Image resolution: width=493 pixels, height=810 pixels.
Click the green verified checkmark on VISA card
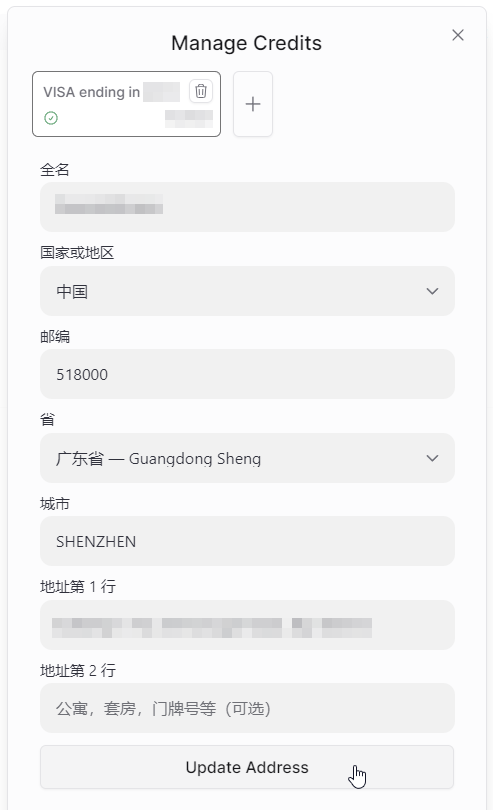[51, 118]
